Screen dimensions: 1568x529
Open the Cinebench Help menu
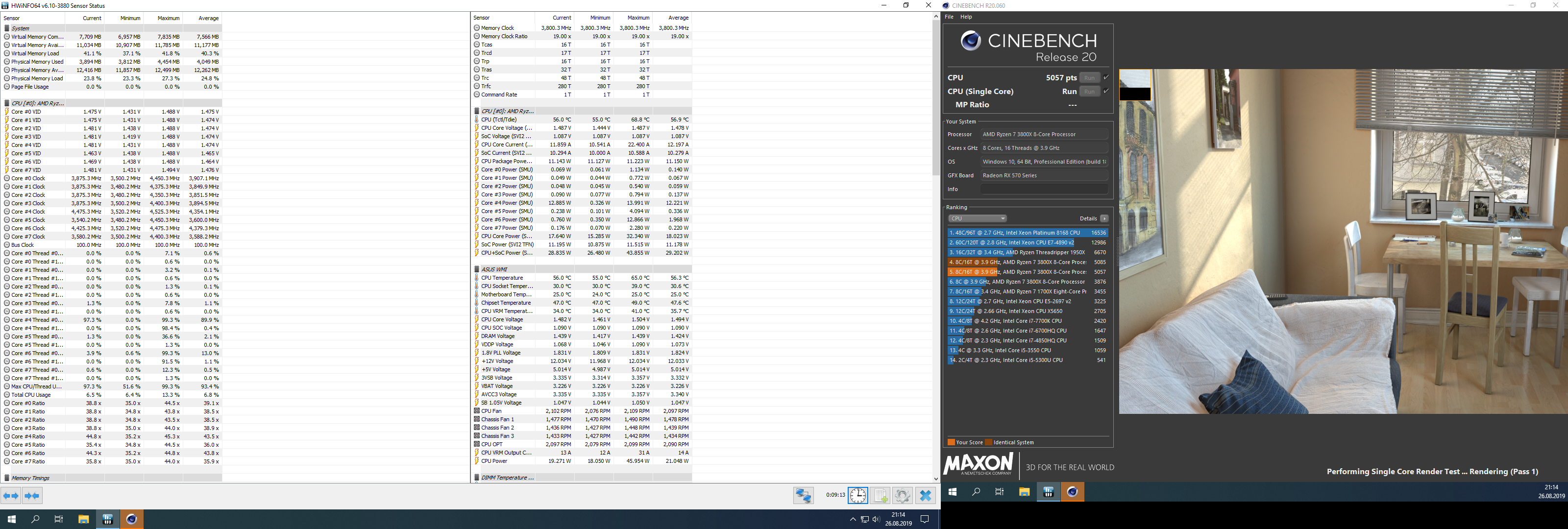click(966, 17)
